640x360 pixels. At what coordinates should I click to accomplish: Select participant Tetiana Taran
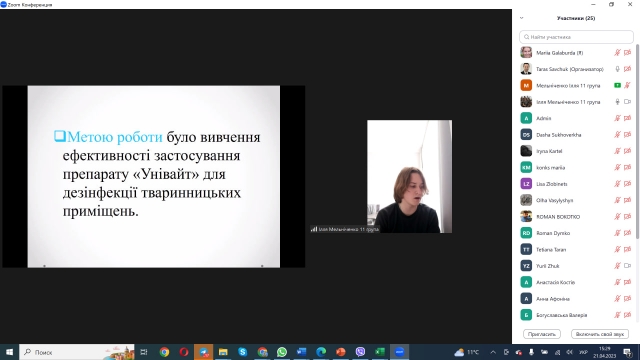[576, 249]
